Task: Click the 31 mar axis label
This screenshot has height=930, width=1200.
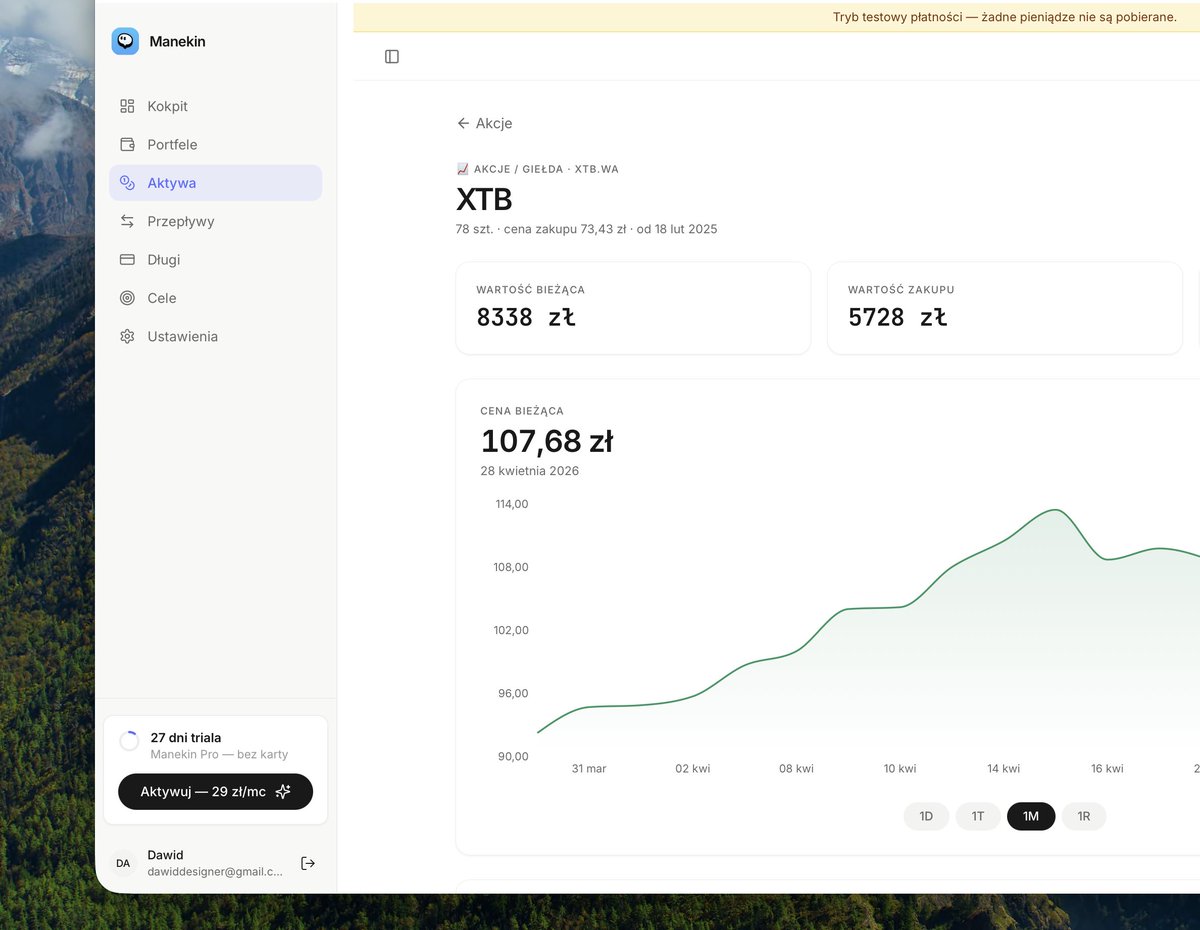Action: (589, 769)
